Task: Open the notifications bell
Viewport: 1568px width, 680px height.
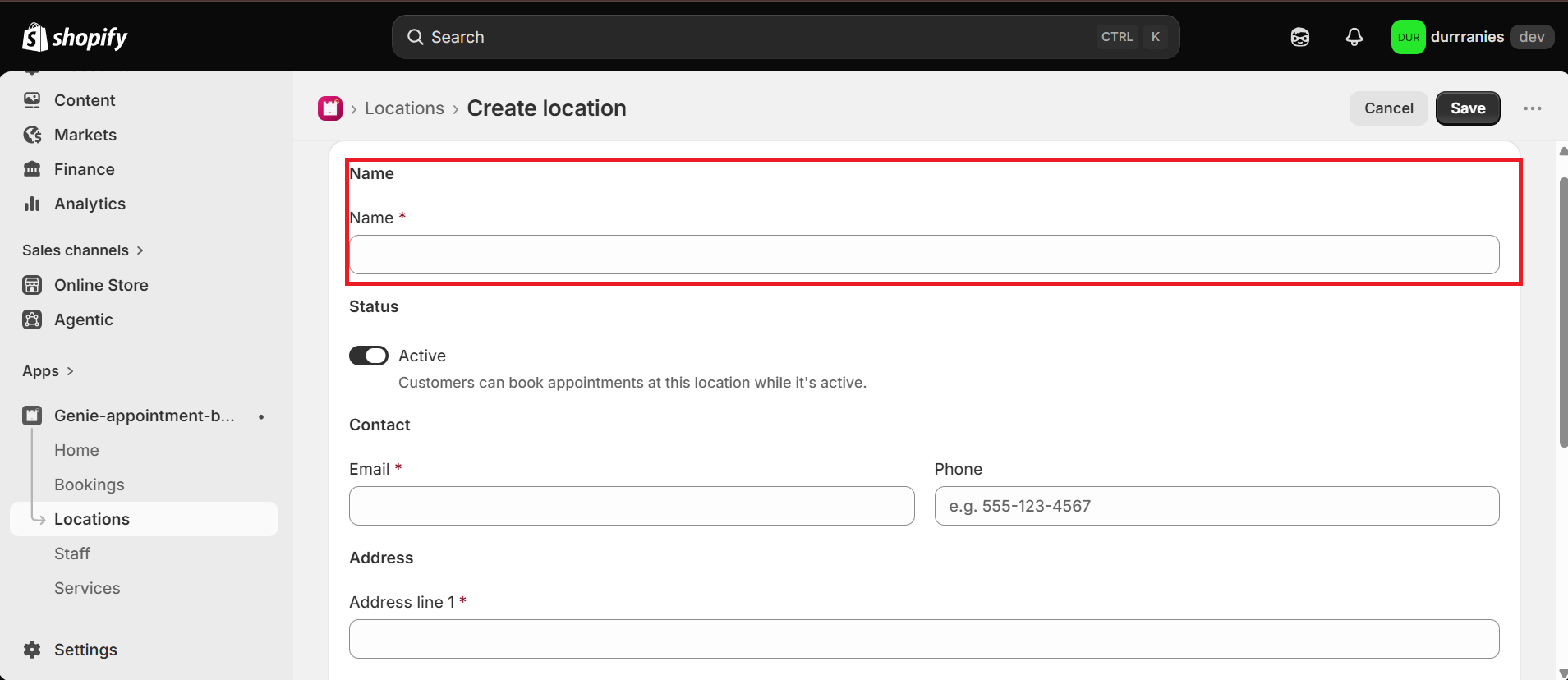Action: pos(1354,37)
